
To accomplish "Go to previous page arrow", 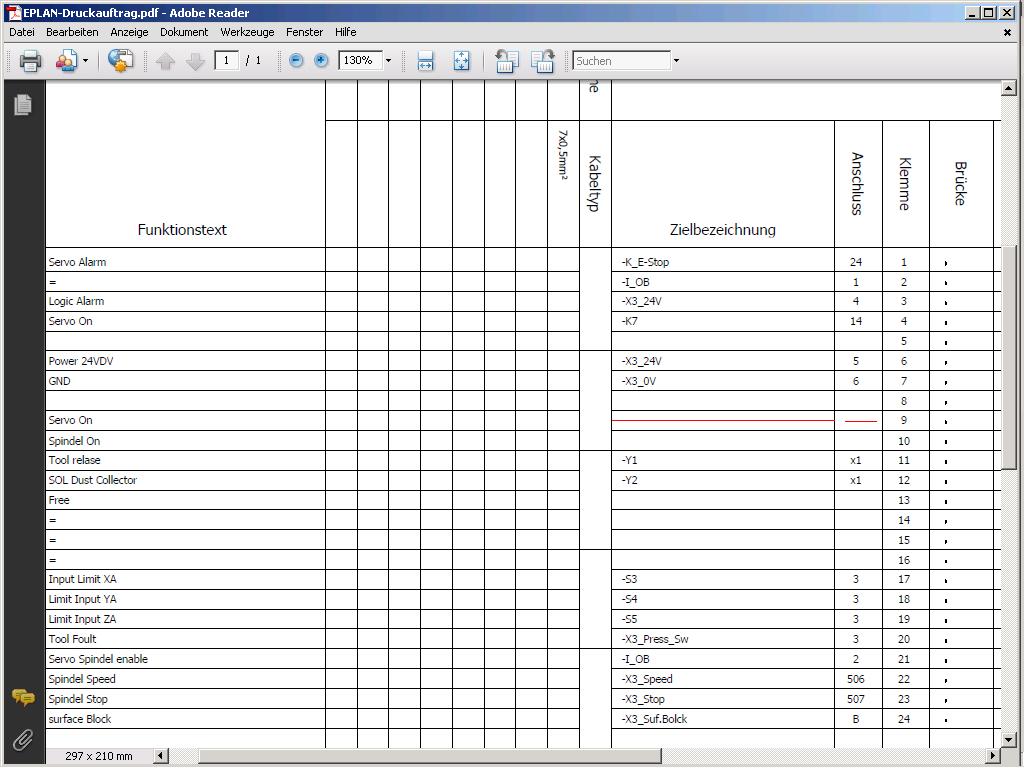I will coord(165,61).
